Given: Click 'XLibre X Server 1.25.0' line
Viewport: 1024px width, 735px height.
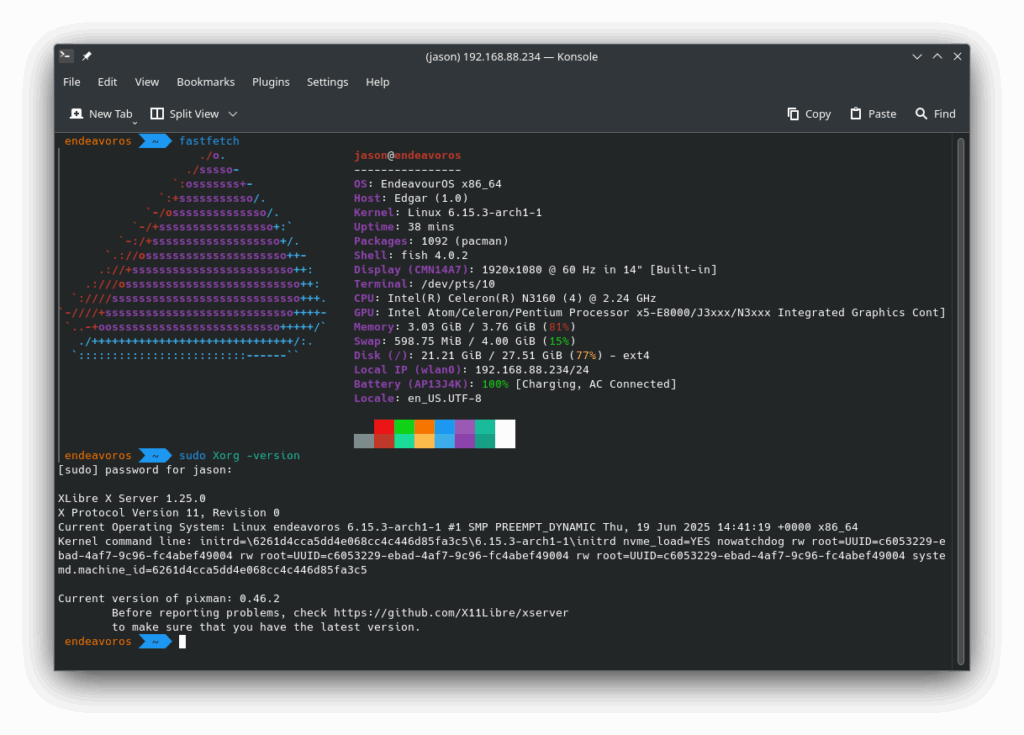Looking at the screenshot, I should (x=132, y=498).
